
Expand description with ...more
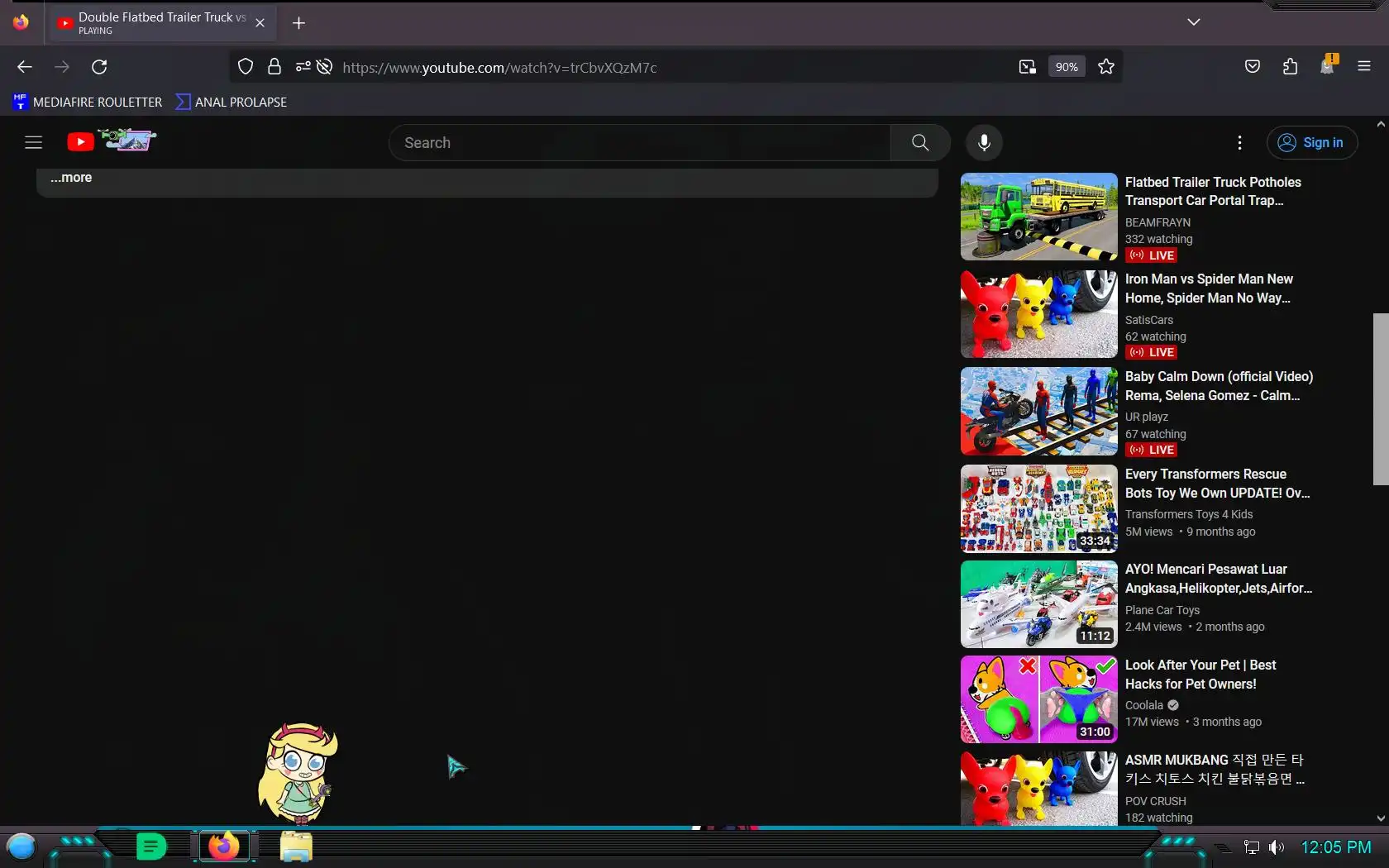pyautogui.click(x=71, y=178)
